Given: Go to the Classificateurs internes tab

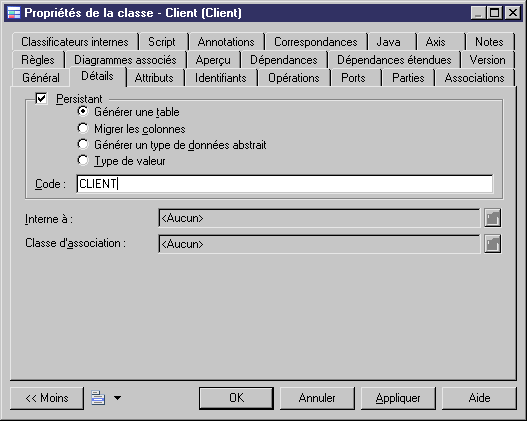Looking at the screenshot, I should (75, 42).
